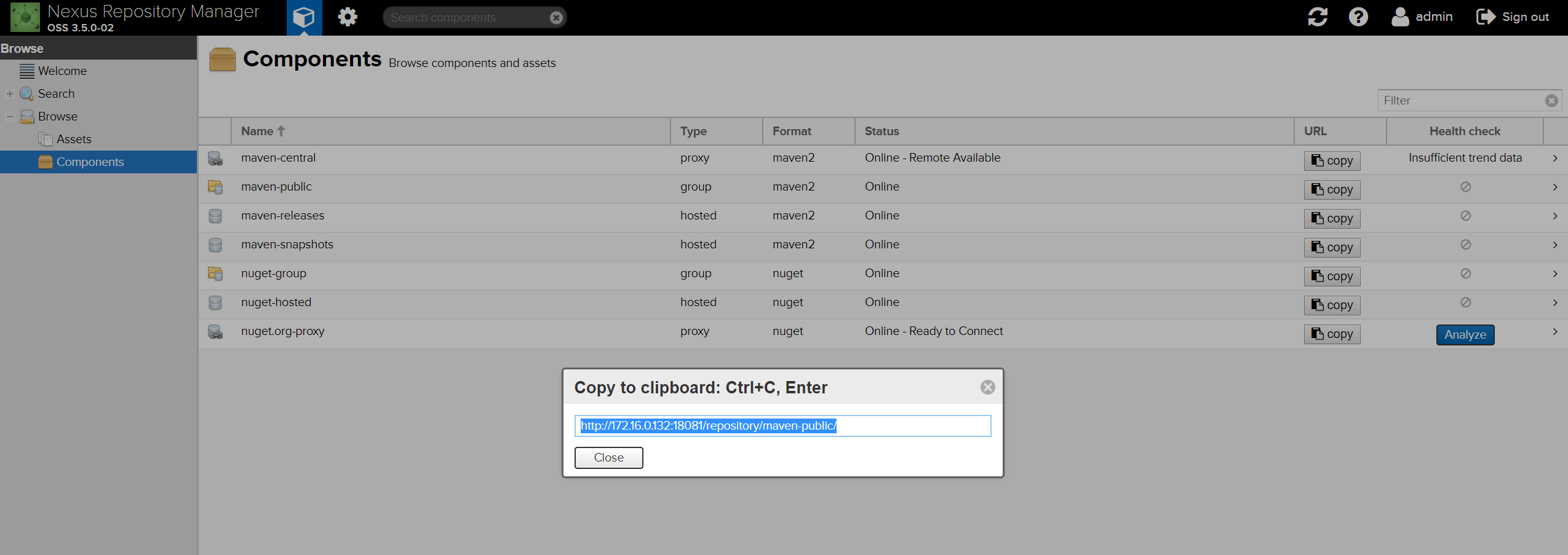Select Assets in the sidebar
1568x555 pixels.
point(73,140)
